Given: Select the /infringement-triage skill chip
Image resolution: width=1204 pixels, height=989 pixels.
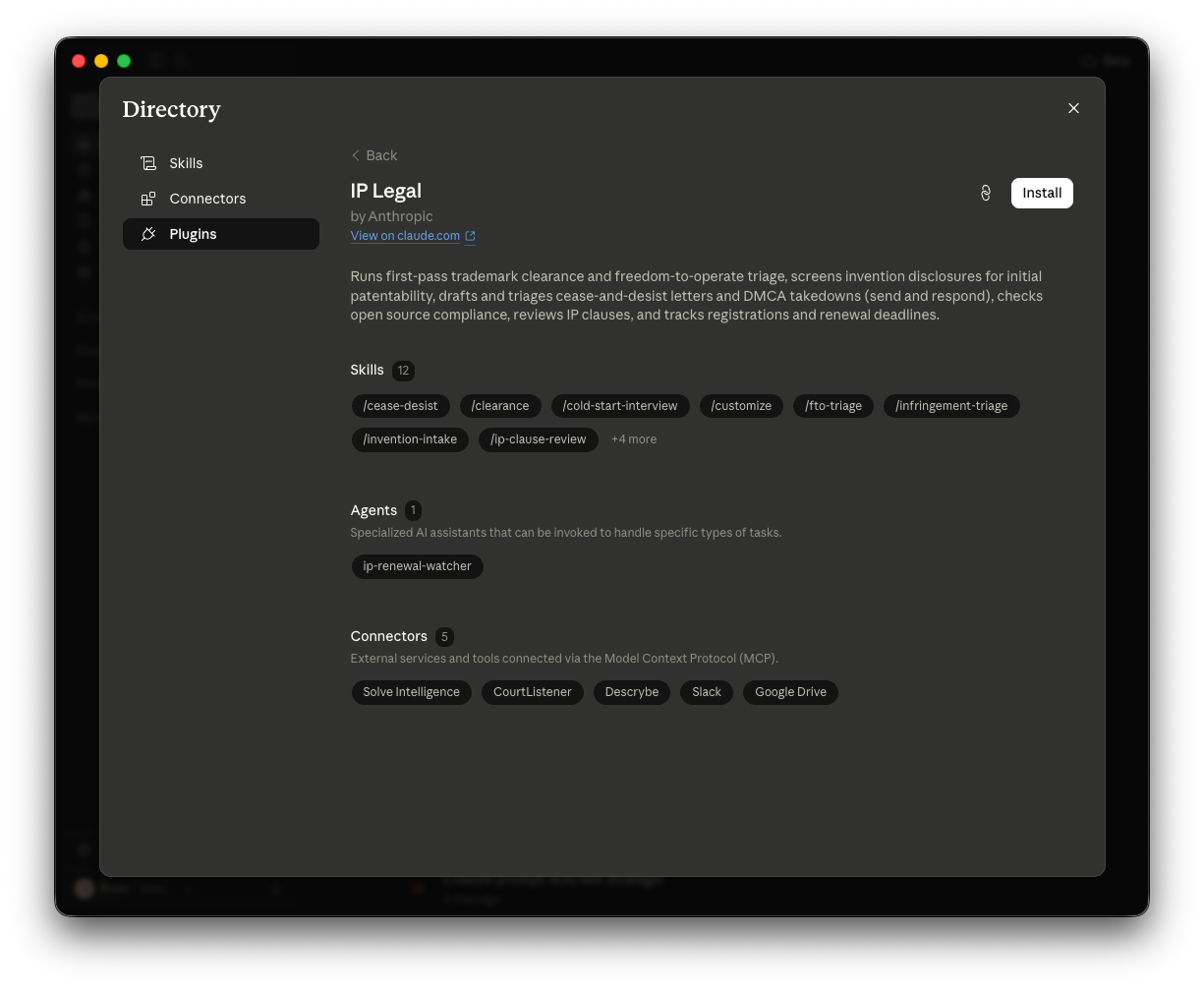Looking at the screenshot, I should pyautogui.click(x=951, y=406).
